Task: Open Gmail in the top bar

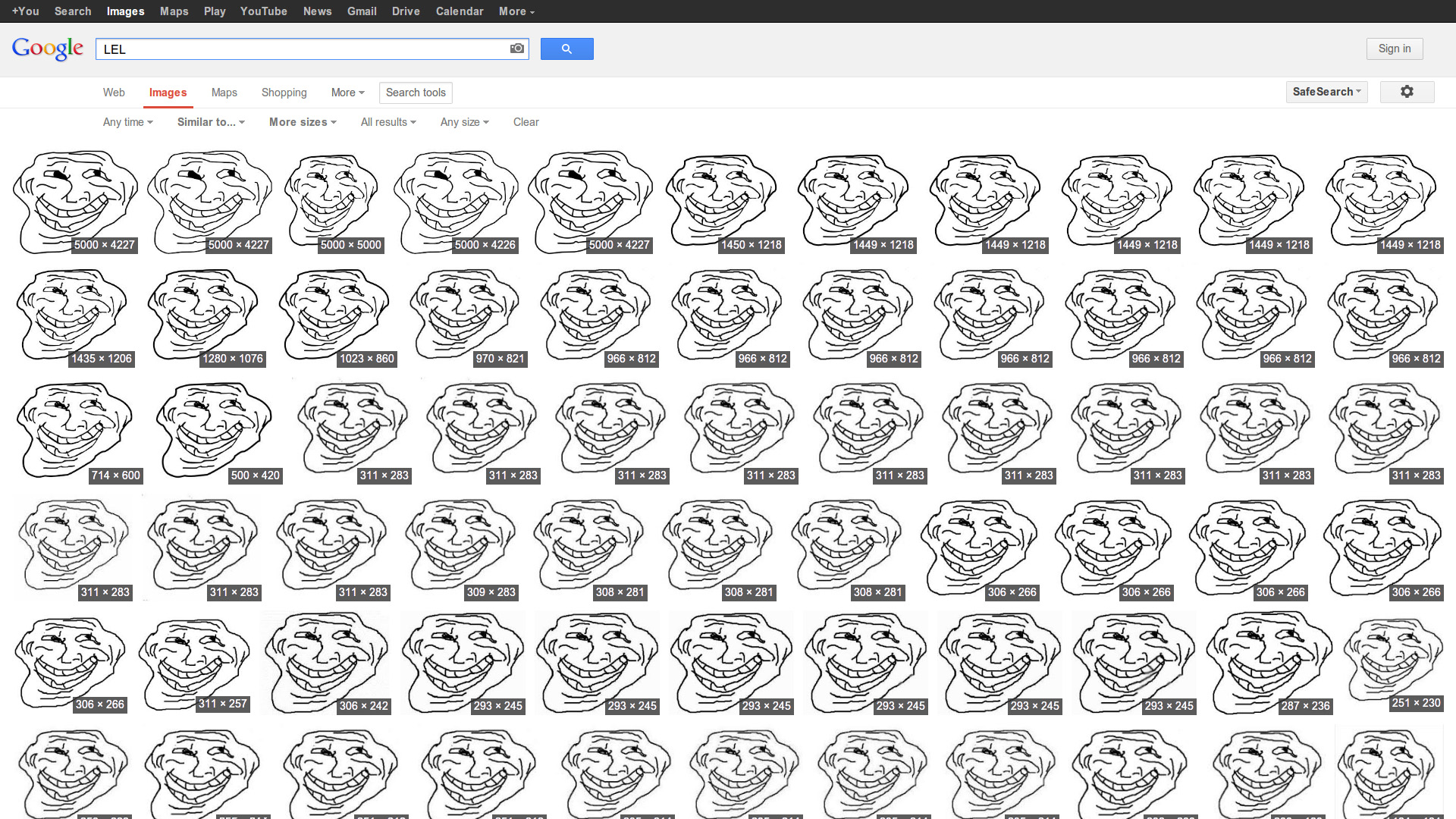Action: pyautogui.click(x=362, y=11)
